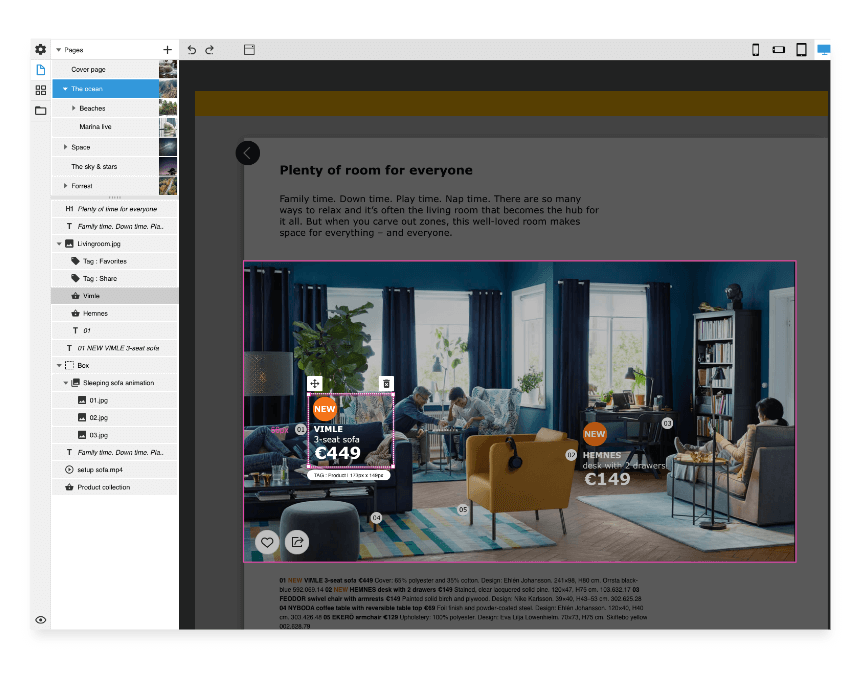
Task: Click the €149 Hemnes price text
Action: 607,479
